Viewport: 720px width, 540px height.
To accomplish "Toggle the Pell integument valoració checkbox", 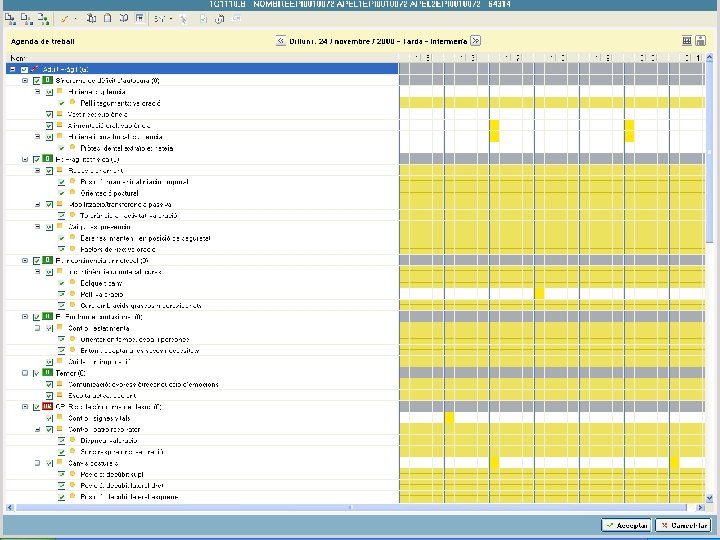I will click(x=62, y=103).
